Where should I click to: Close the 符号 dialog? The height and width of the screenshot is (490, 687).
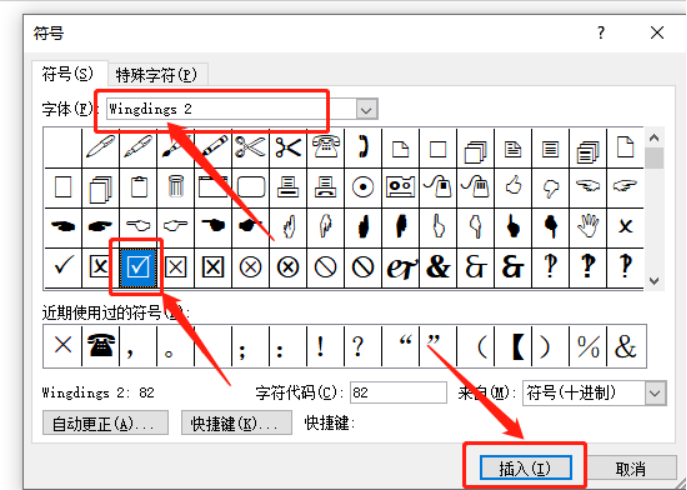[657, 32]
